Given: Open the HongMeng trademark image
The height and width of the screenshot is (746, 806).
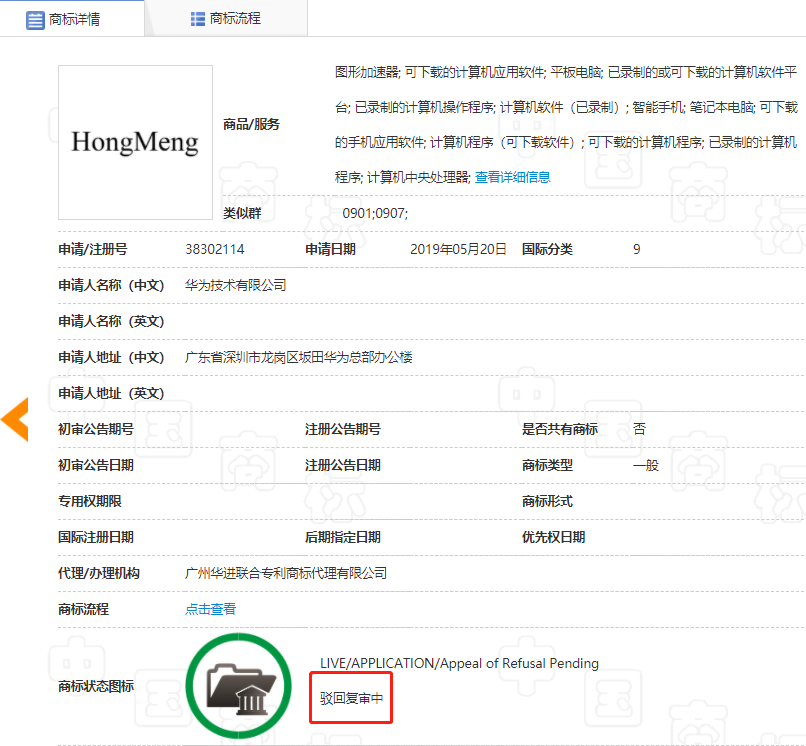Looking at the screenshot, I should [x=135, y=142].
